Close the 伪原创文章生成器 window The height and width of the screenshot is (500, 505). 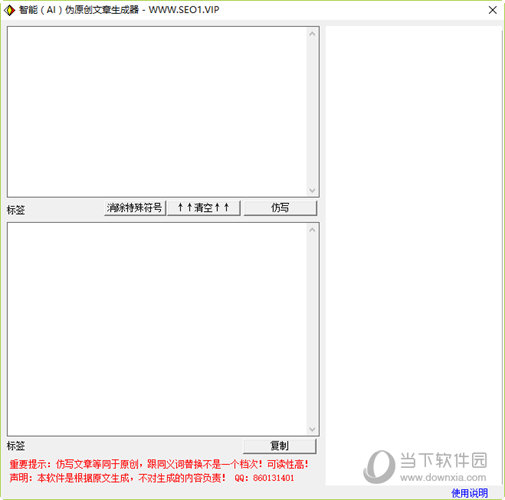[493, 10]
